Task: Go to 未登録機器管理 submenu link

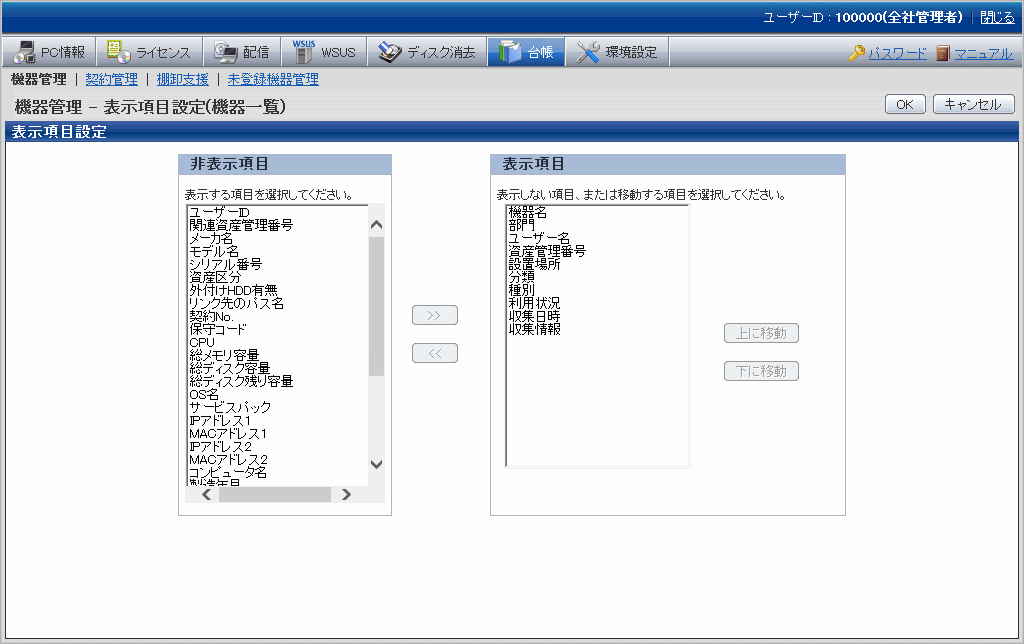Action: pyautogui.click(x=273, y=79)
